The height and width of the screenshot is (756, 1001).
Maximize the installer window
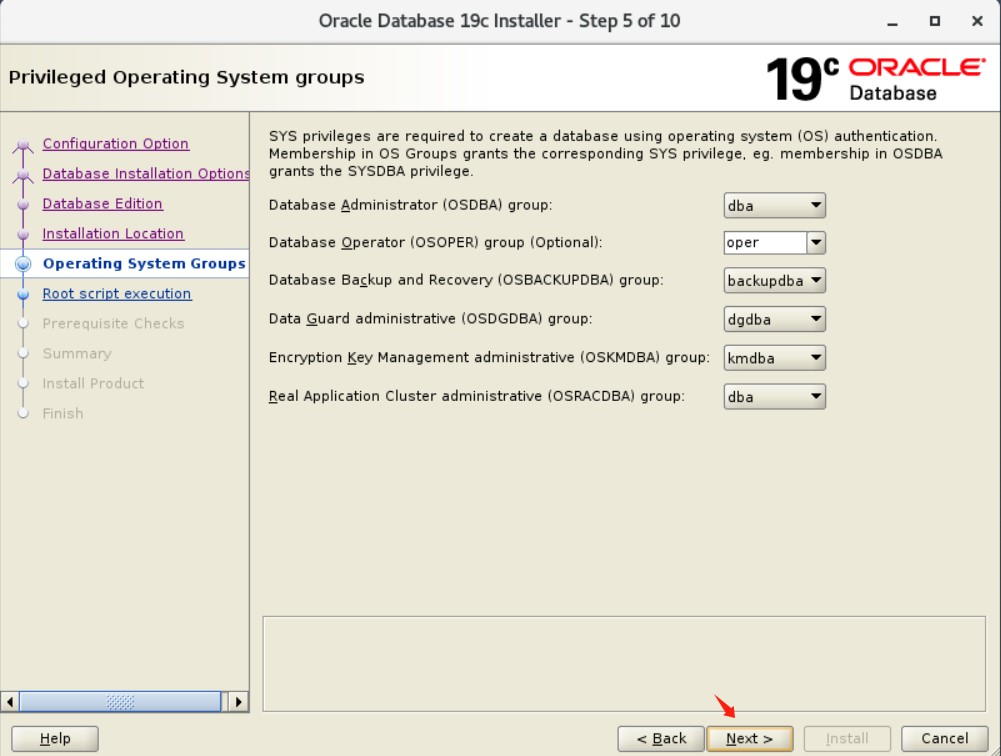click(935, 21)
